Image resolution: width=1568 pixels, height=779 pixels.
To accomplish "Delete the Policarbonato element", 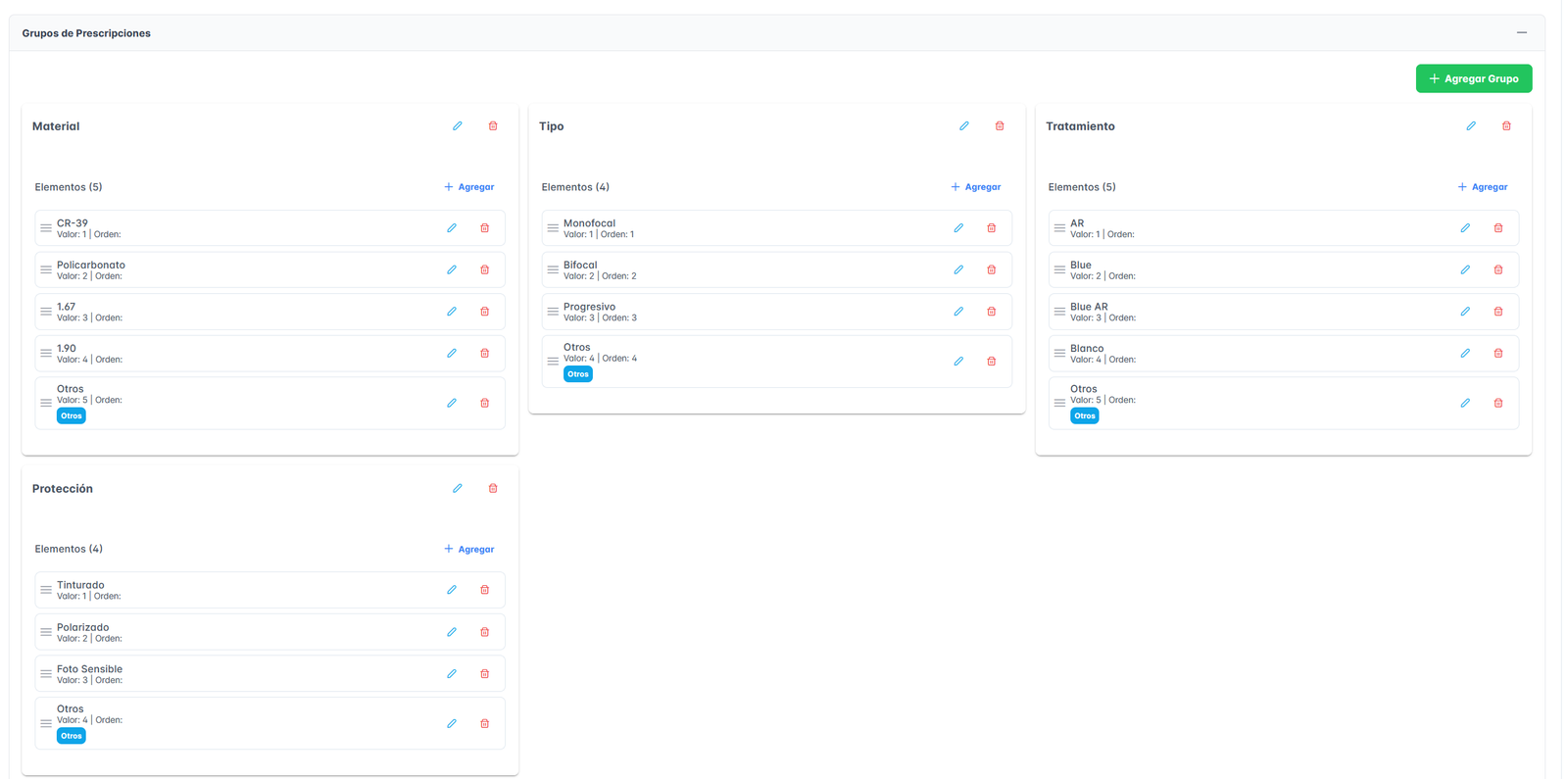I will pos(484,270).
